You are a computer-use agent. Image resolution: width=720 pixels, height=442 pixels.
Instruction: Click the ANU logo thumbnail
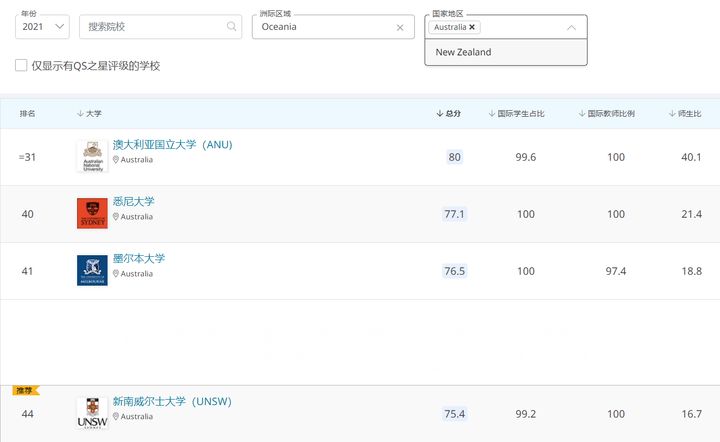tap(92, 157)
